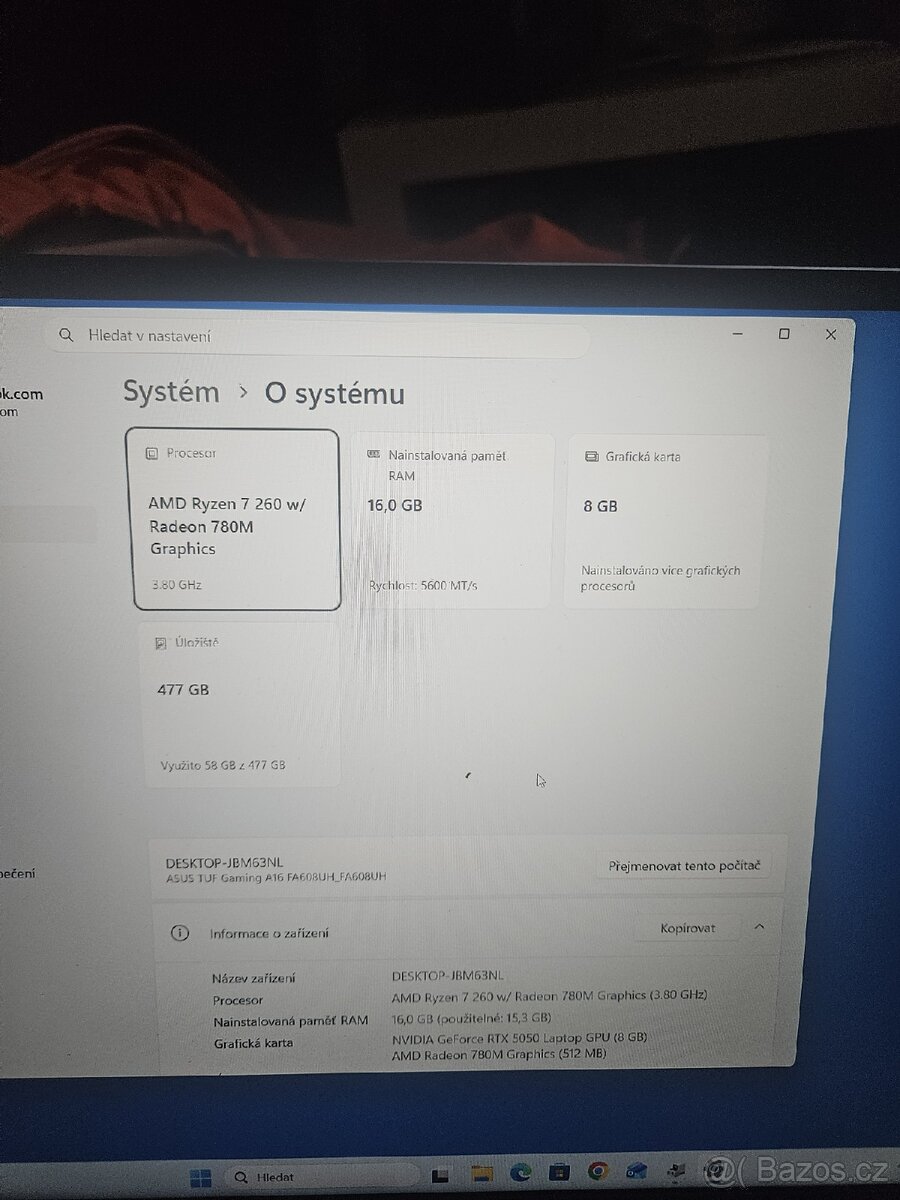Open the Grafická karta card
This screenshot has width=900, height=1200.
pos(667,521)
